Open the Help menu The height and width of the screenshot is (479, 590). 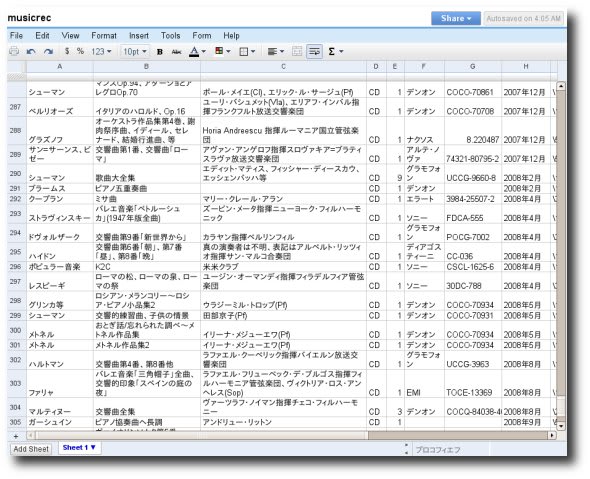231,35
